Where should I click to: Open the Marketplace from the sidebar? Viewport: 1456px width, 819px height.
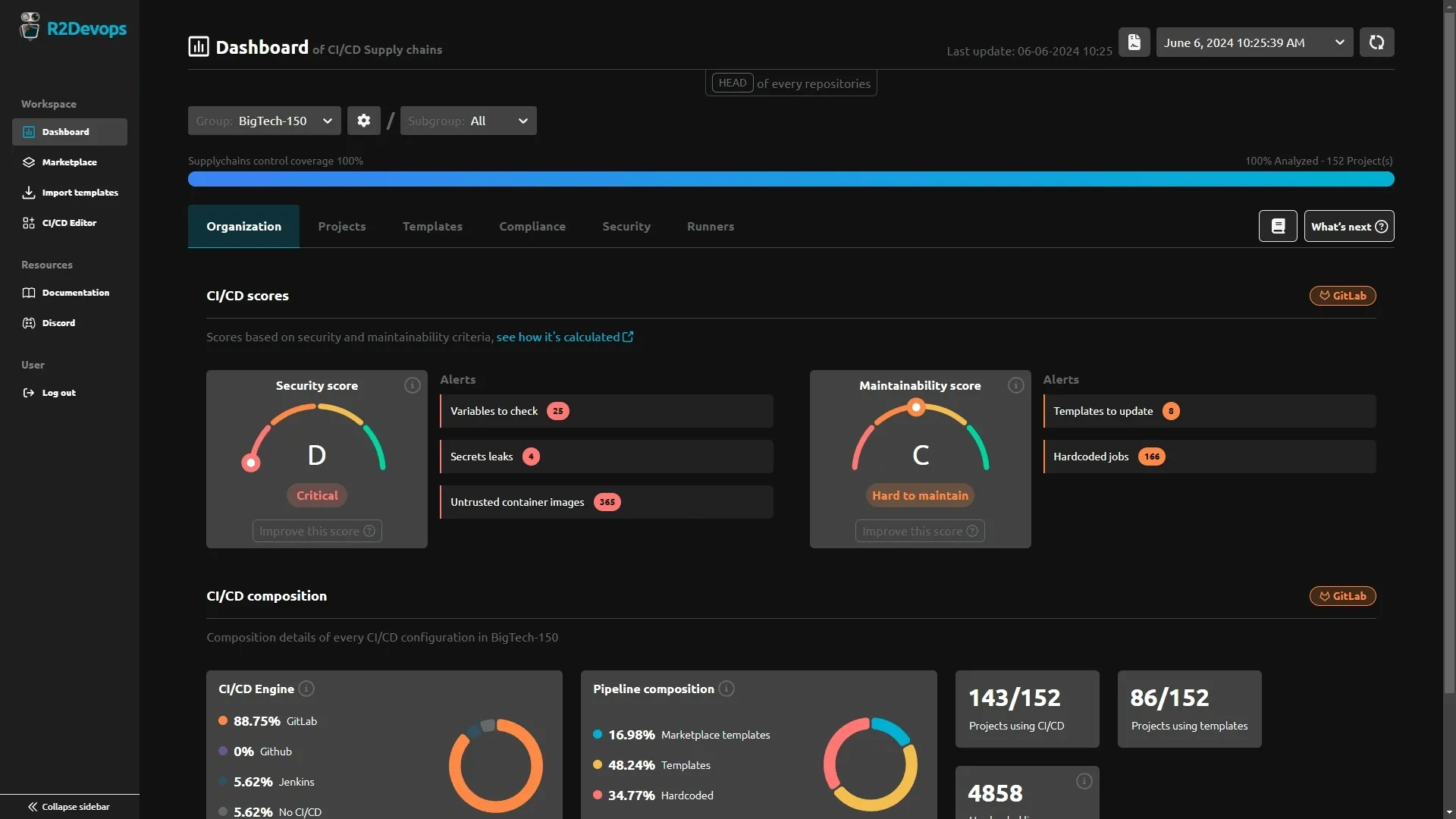(x=69, y=162)
